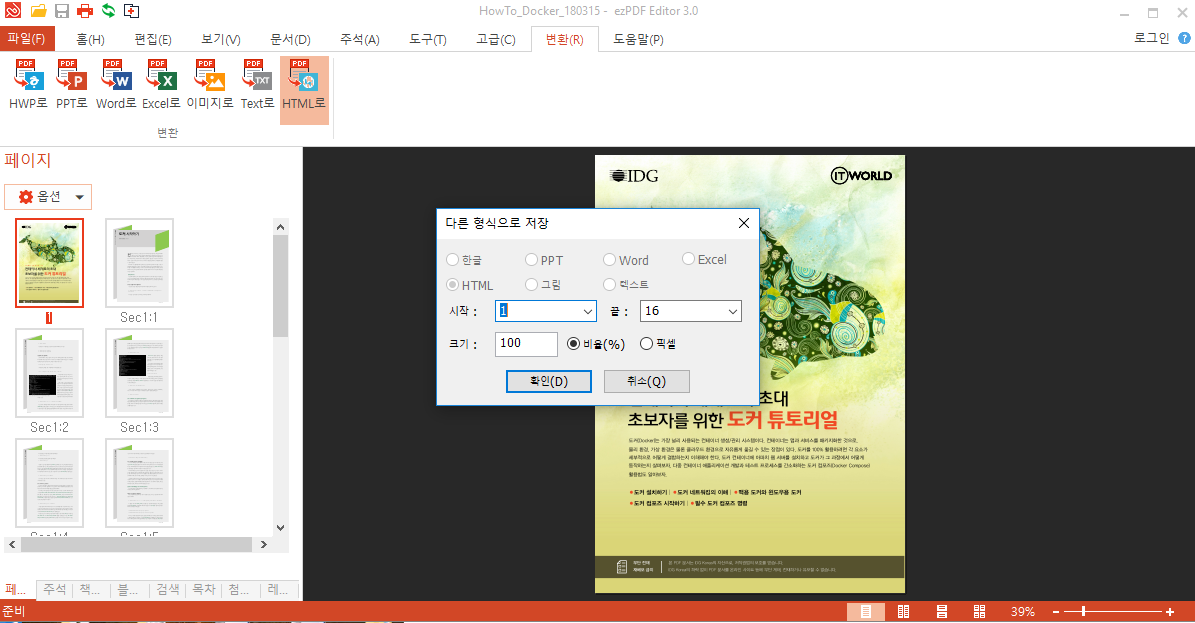Zoom out with the minus icon
Viewport: 1195px width, 623px height.
[1056, 612]
